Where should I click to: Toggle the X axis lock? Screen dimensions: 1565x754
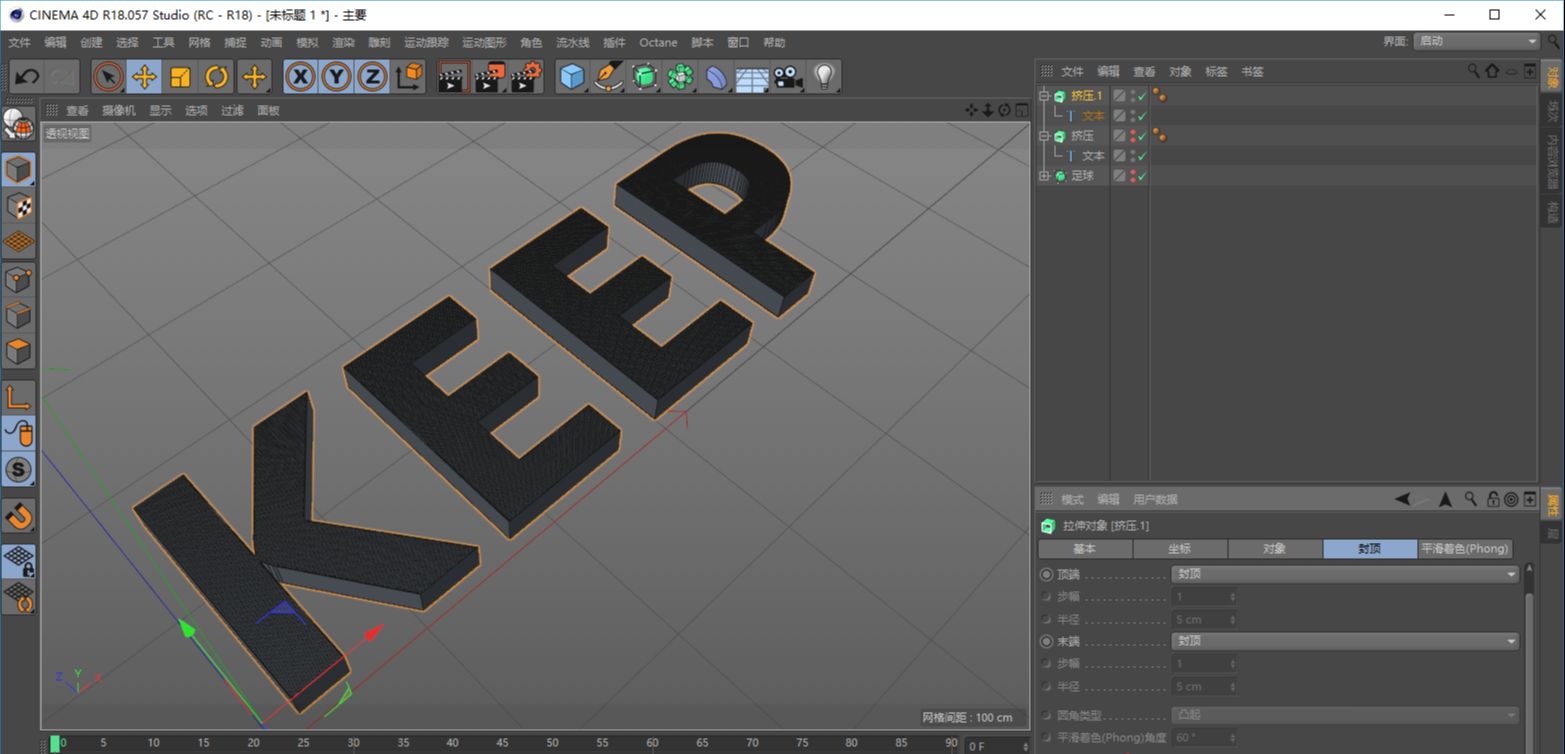tap(300, 76)
